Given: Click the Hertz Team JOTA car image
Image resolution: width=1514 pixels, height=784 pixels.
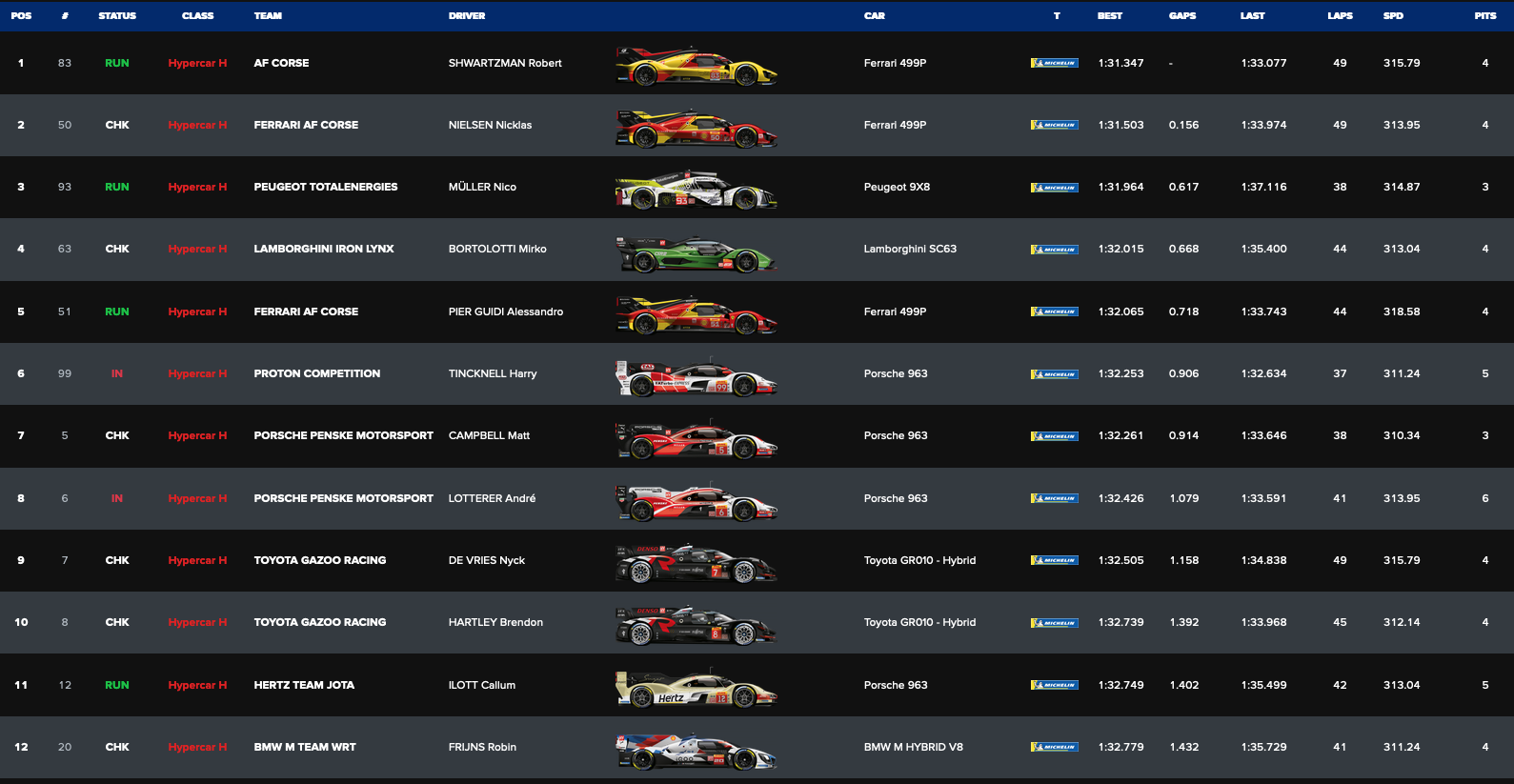Looking at the screenshot, I should pos(696,688).
